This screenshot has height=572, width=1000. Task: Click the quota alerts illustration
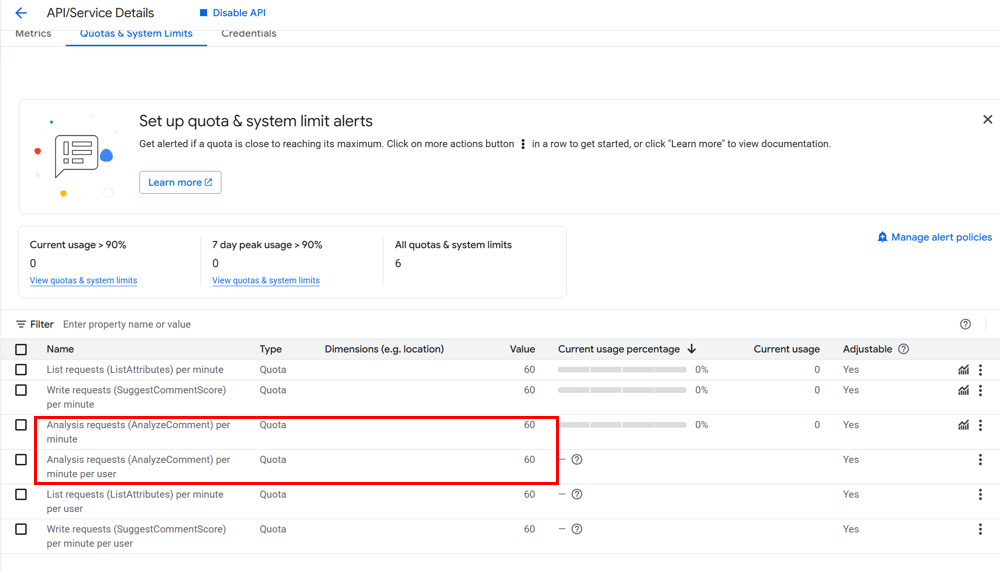click(74, 156)
